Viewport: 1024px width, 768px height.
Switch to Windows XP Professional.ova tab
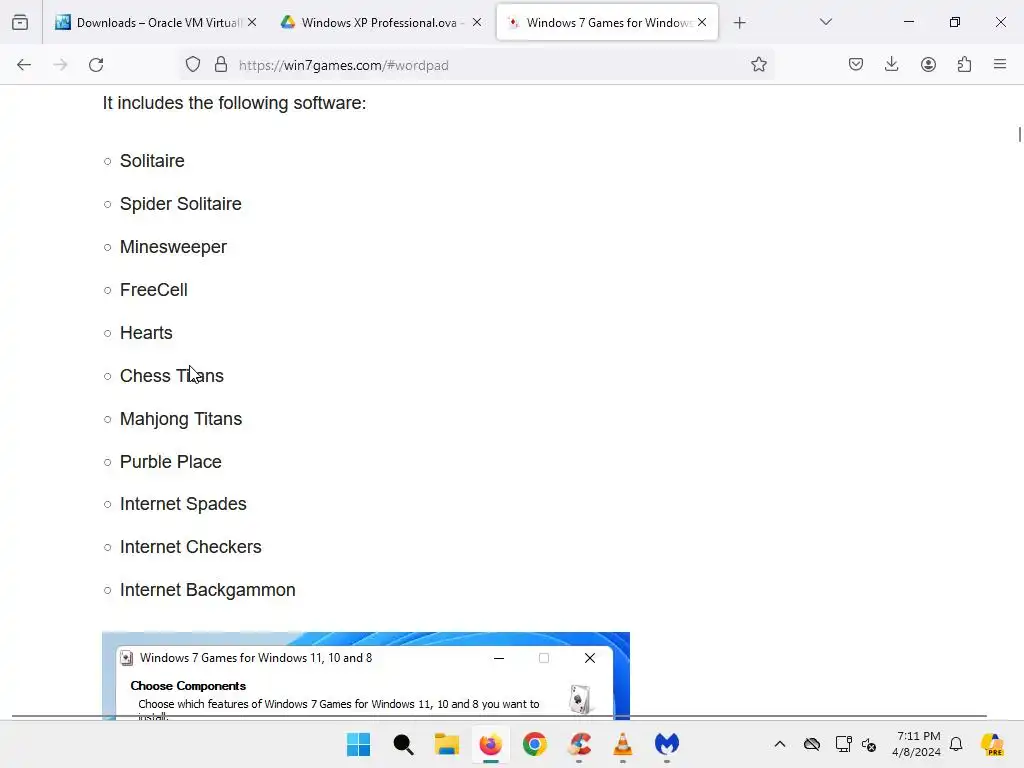[381, 23]
